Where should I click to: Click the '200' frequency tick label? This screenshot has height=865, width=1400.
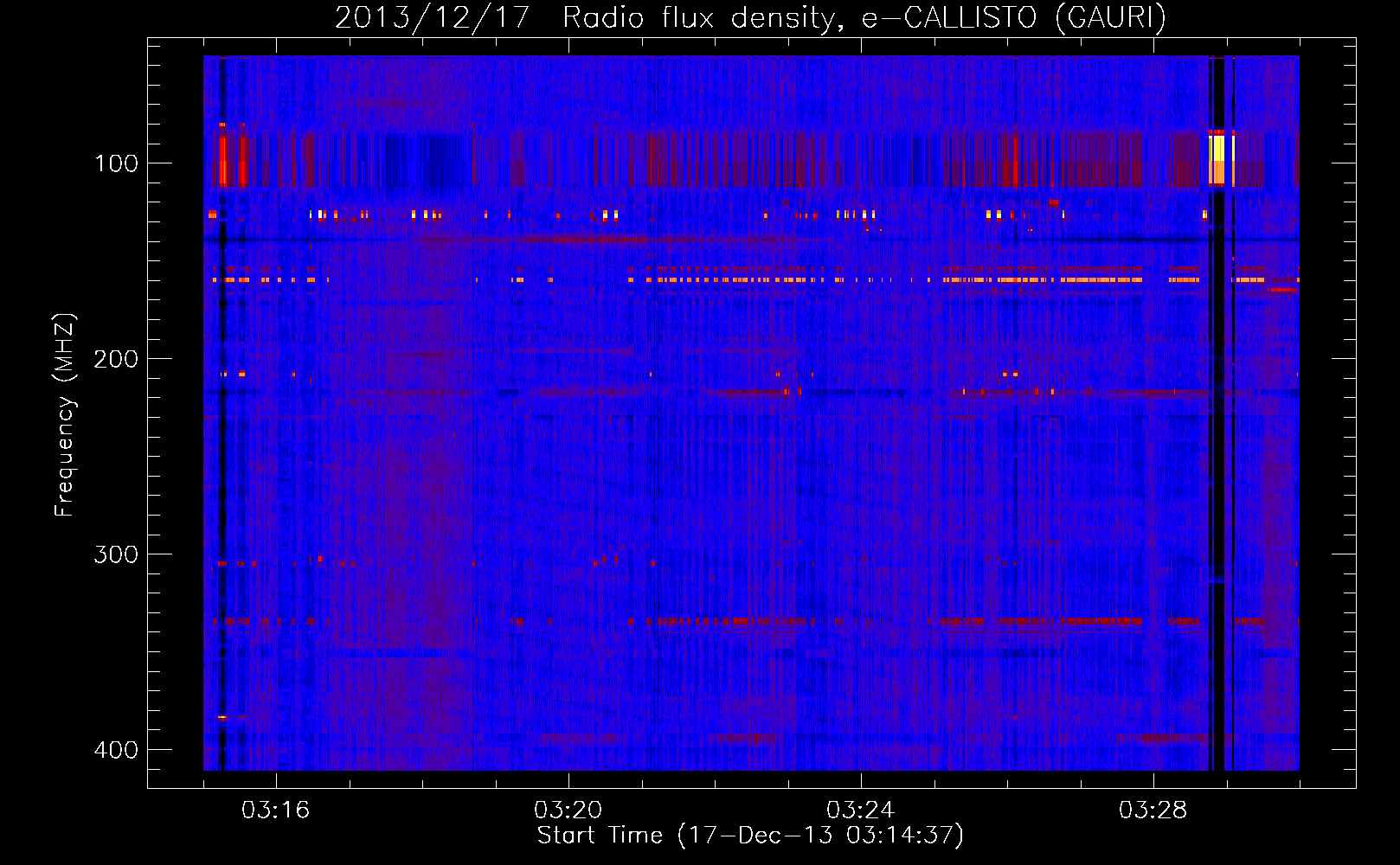(116, 359)
